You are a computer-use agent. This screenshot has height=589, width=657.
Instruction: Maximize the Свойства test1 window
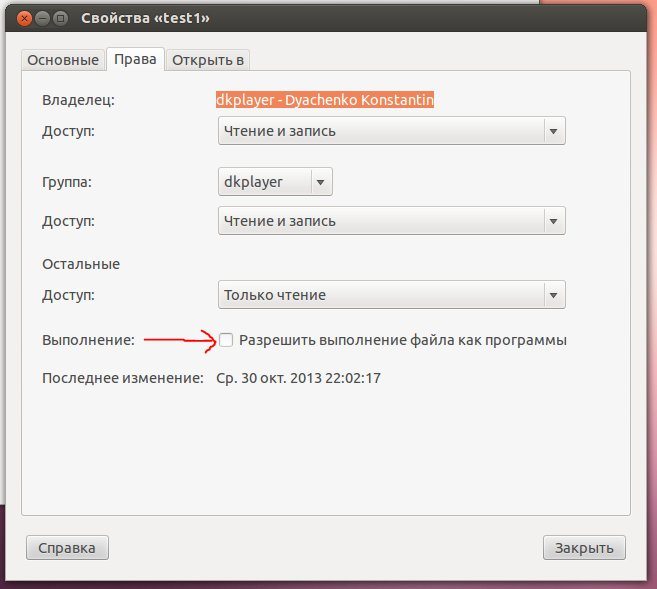point(61,18)
